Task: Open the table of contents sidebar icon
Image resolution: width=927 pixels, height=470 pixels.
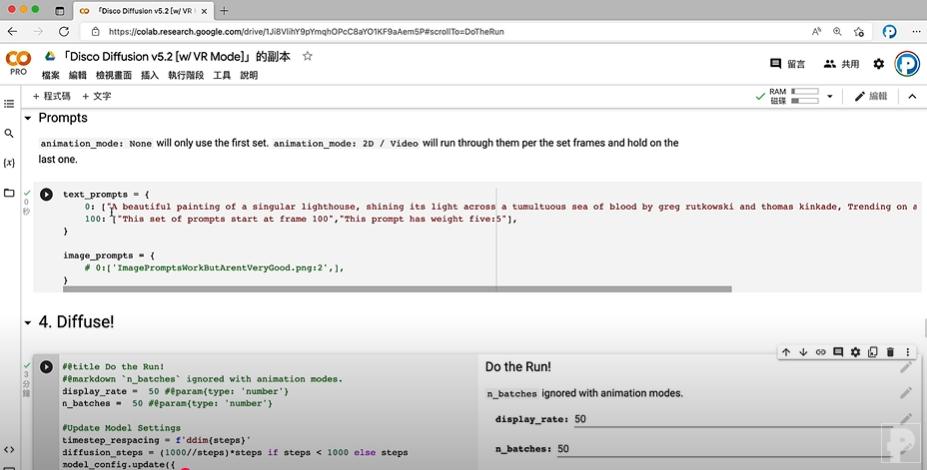Action: coord(9,104)
